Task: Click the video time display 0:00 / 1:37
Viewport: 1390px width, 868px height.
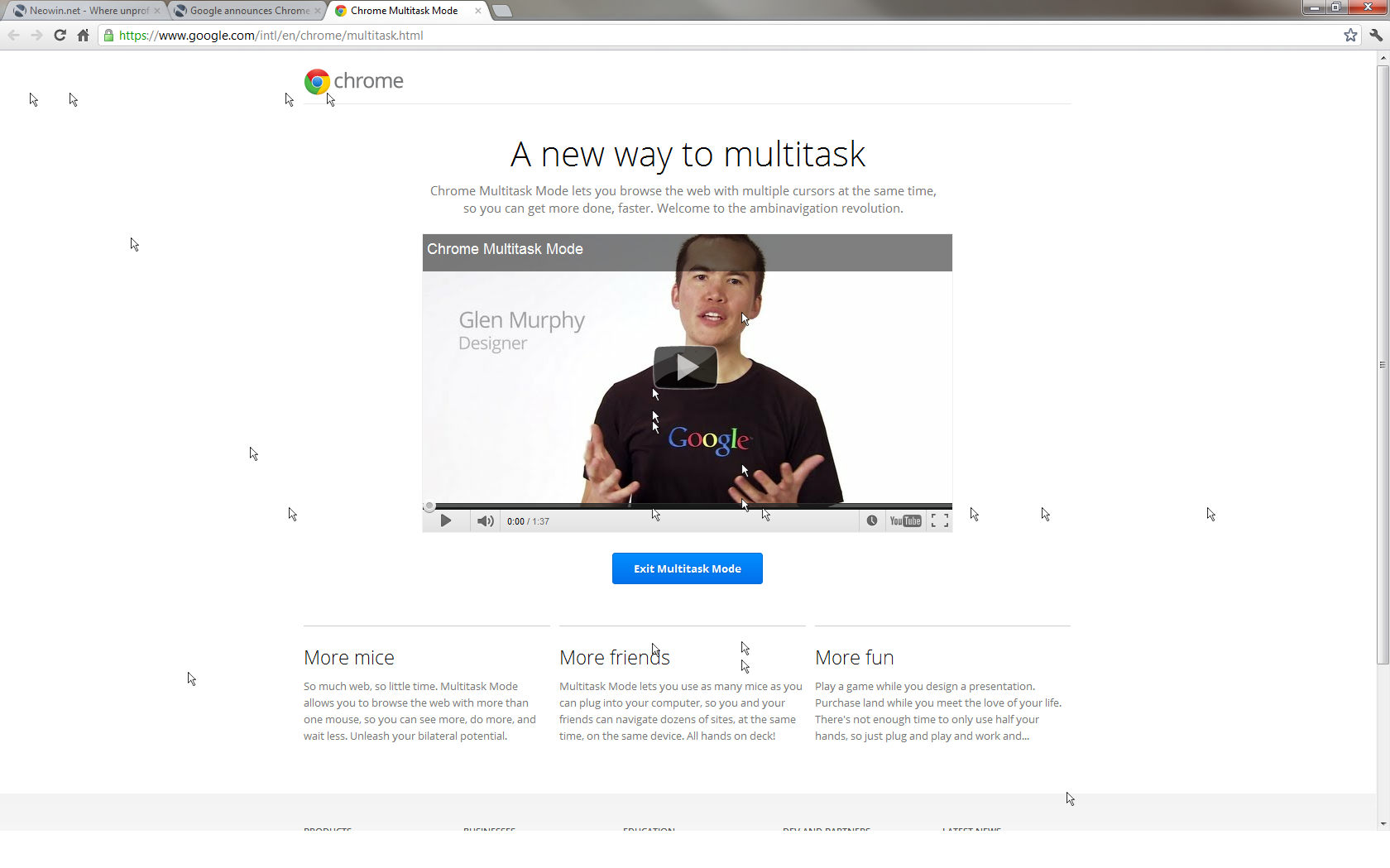Action: 528,521
